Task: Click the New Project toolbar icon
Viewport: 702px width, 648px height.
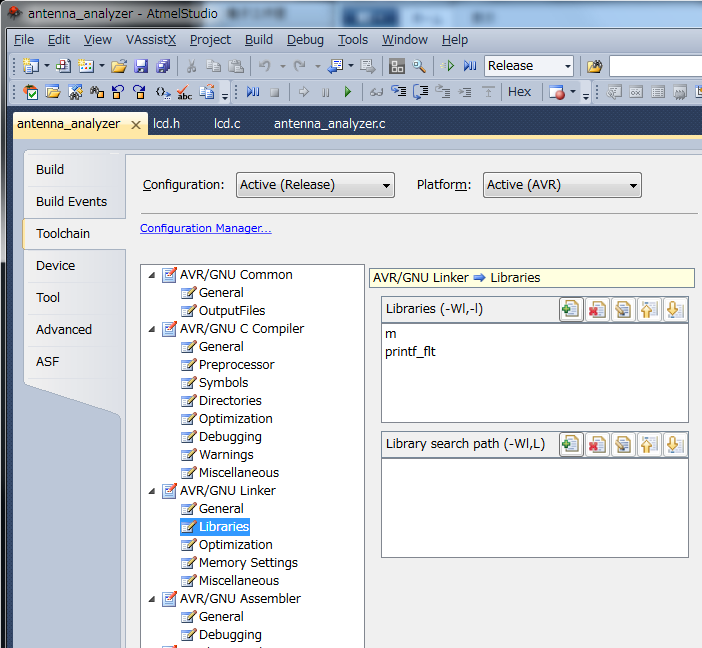Action: pyautogui.click(x=30, y=66)
